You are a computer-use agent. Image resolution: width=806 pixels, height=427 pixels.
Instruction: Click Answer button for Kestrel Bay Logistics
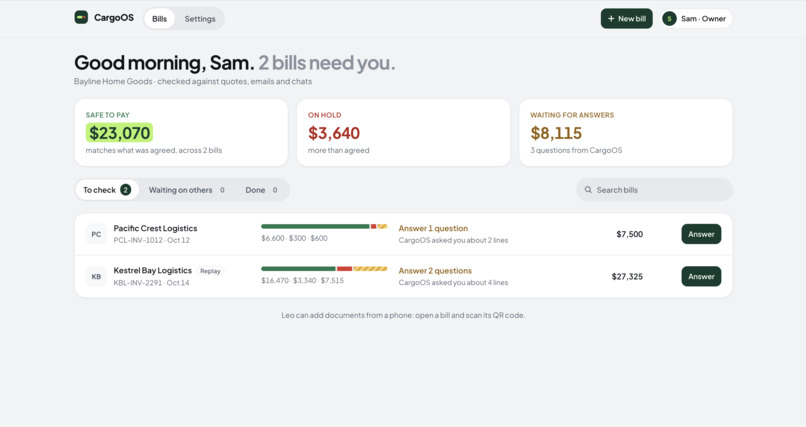(x=701, y=276)
